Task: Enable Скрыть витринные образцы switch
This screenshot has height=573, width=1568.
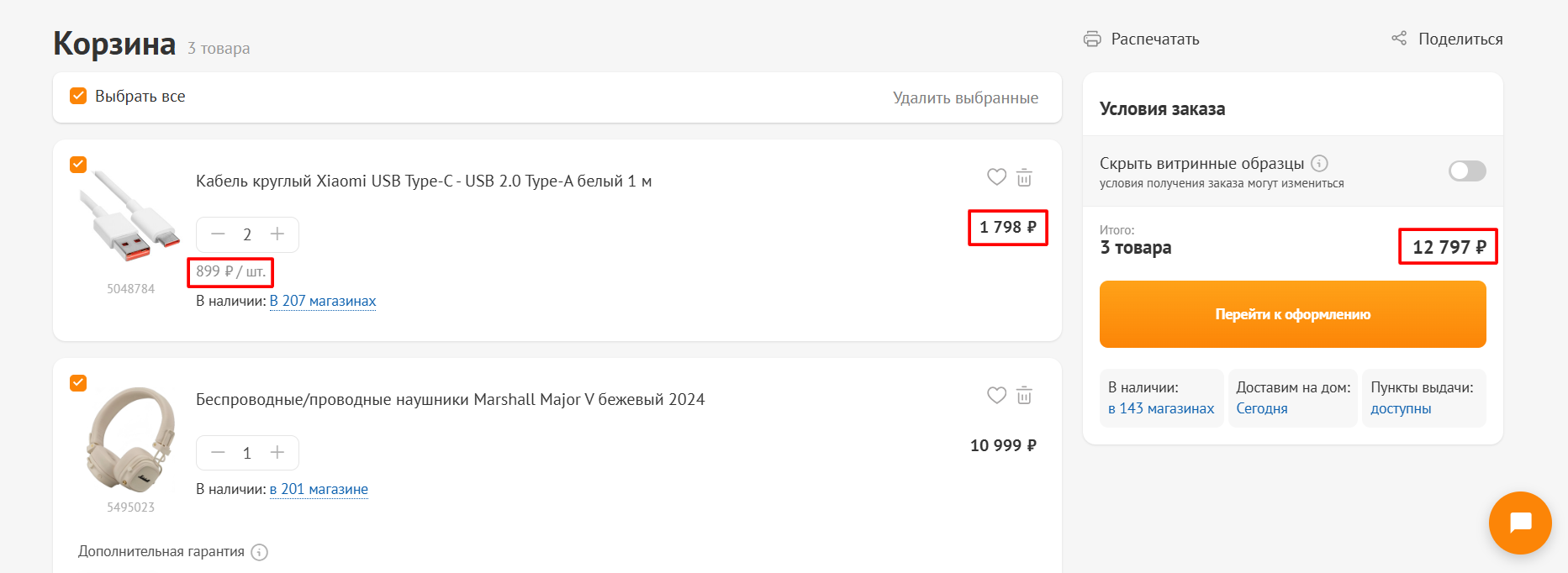Action: [x=1467, y=171]
